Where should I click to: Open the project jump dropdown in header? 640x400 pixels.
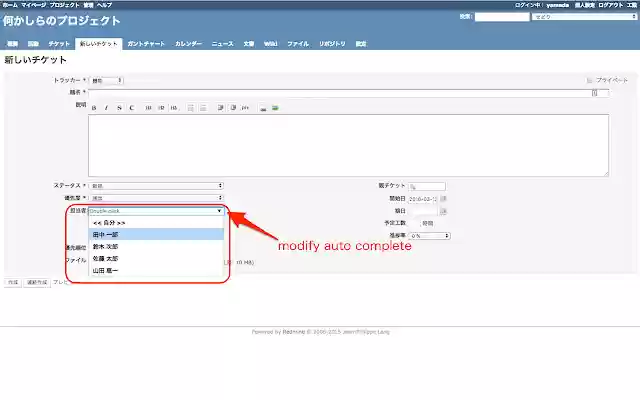coord(584,17)
